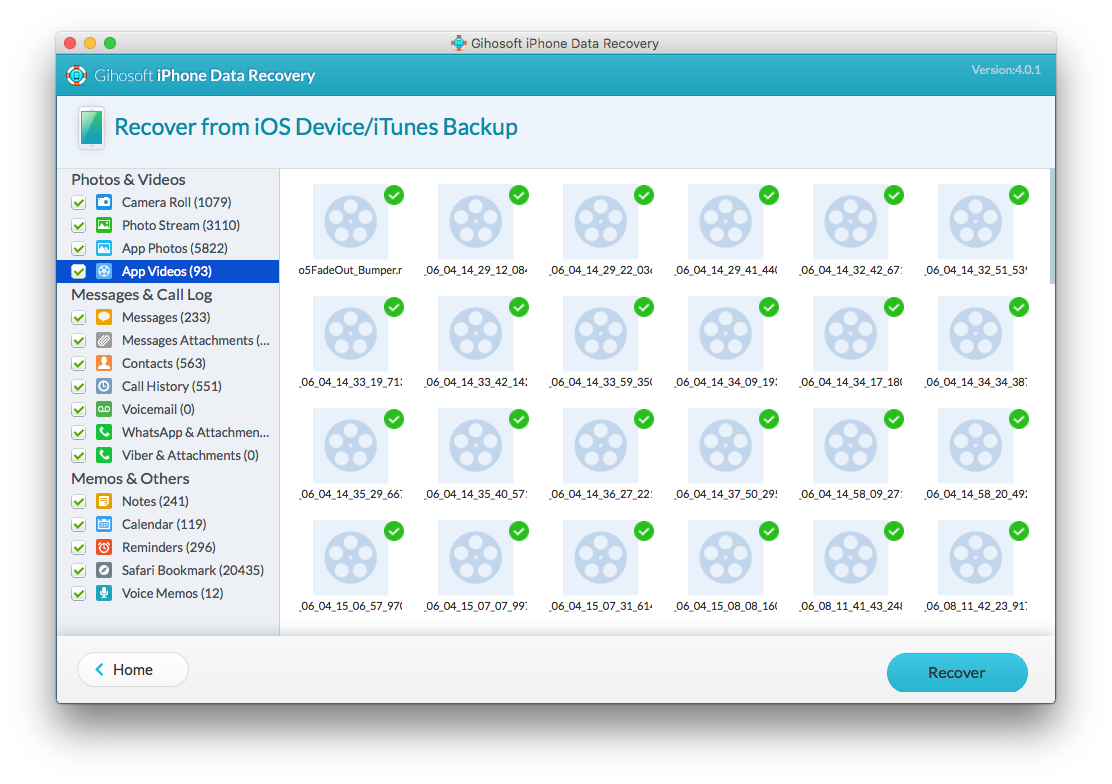Click the WhatsApp phone icon
The height and width of the screenshot is (784, 1112).
coord(104,432)
